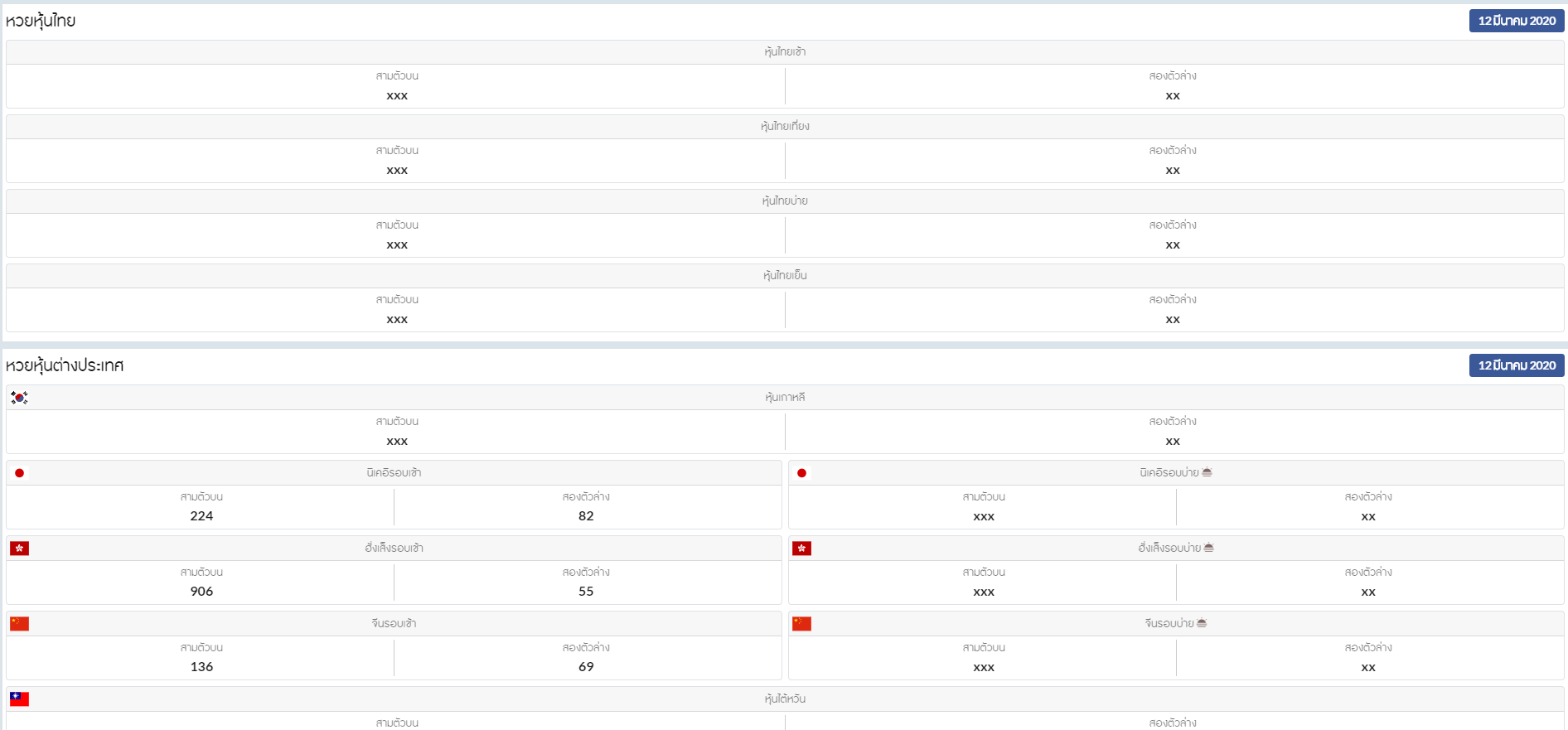Click sunset icon next to นิเคอิรอบบ่าย
The height and width of the screenshot is (730, 1568).
(x=1207, y=472)
